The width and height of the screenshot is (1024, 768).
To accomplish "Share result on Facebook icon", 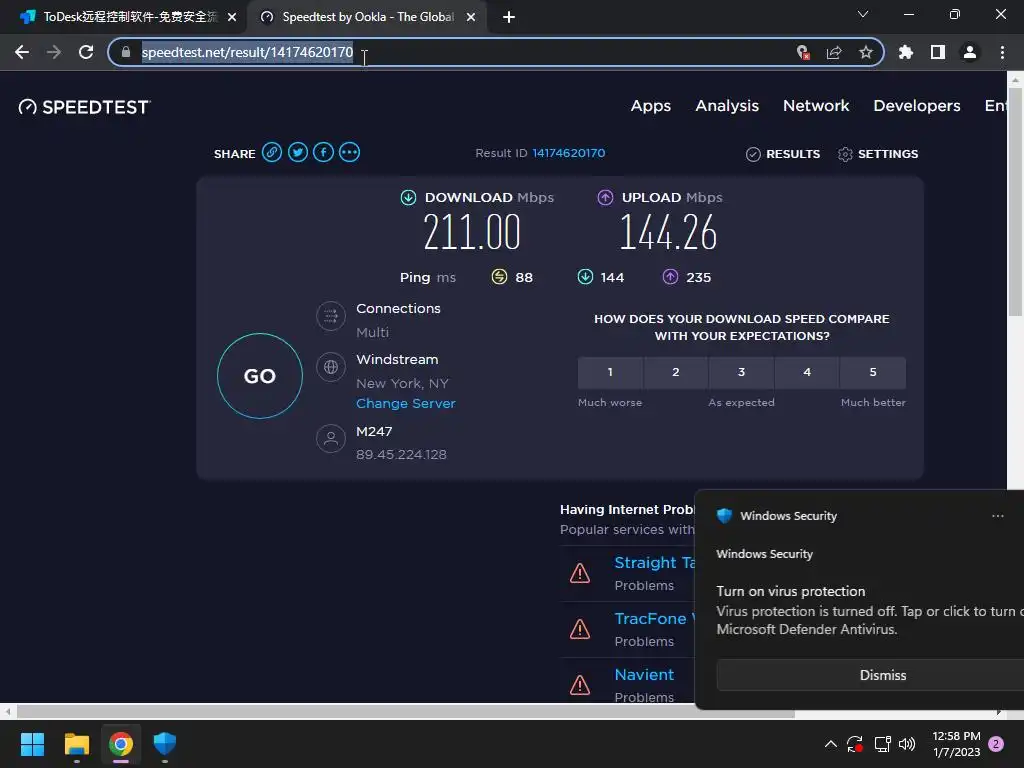I will click(x=323, y=153).
